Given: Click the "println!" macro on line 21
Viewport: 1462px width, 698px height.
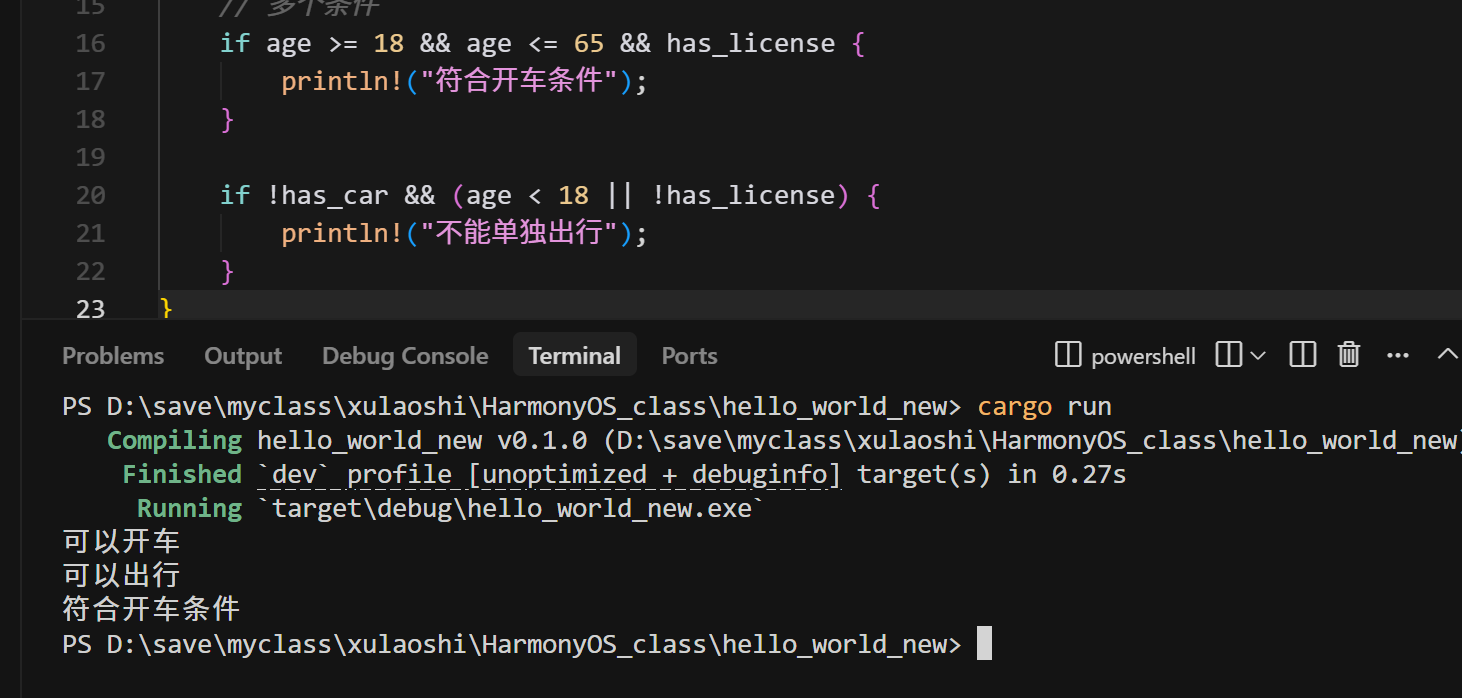Looking at the screenshot, I should (x=342, y=233).
